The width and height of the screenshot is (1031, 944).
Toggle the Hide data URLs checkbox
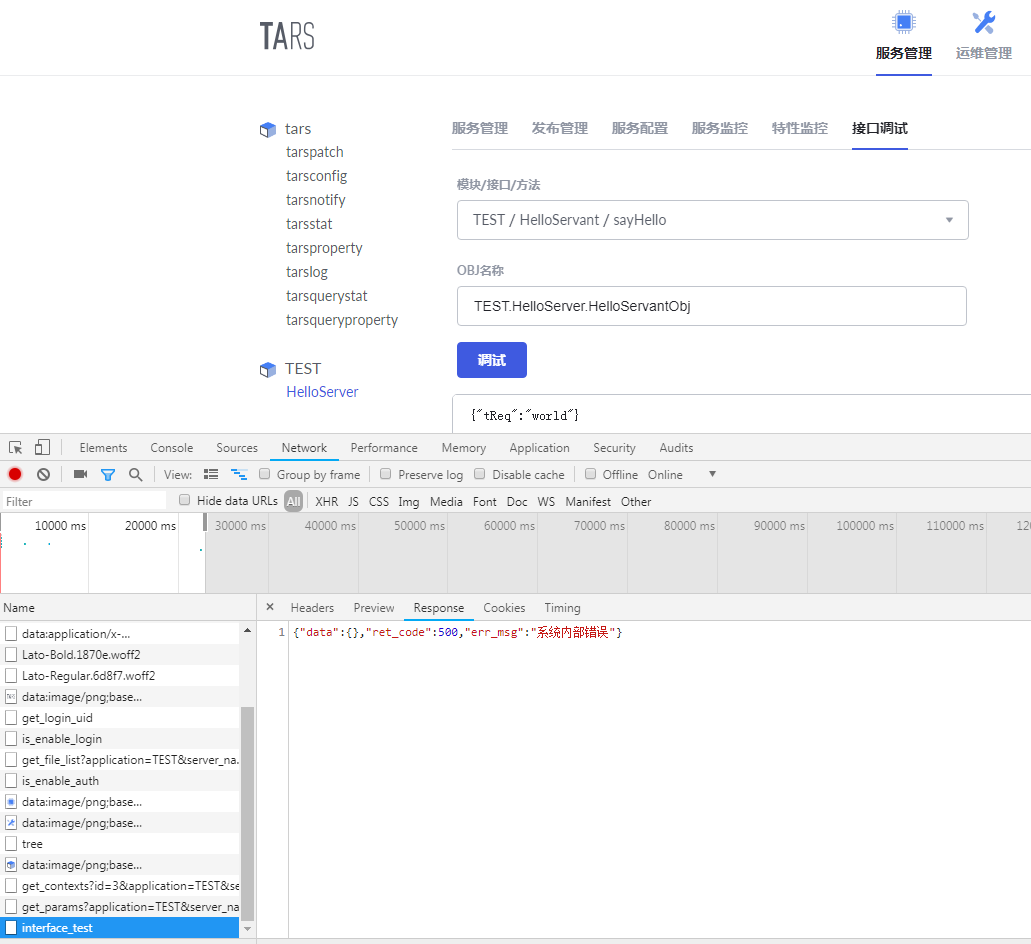[x=184, y=500]
